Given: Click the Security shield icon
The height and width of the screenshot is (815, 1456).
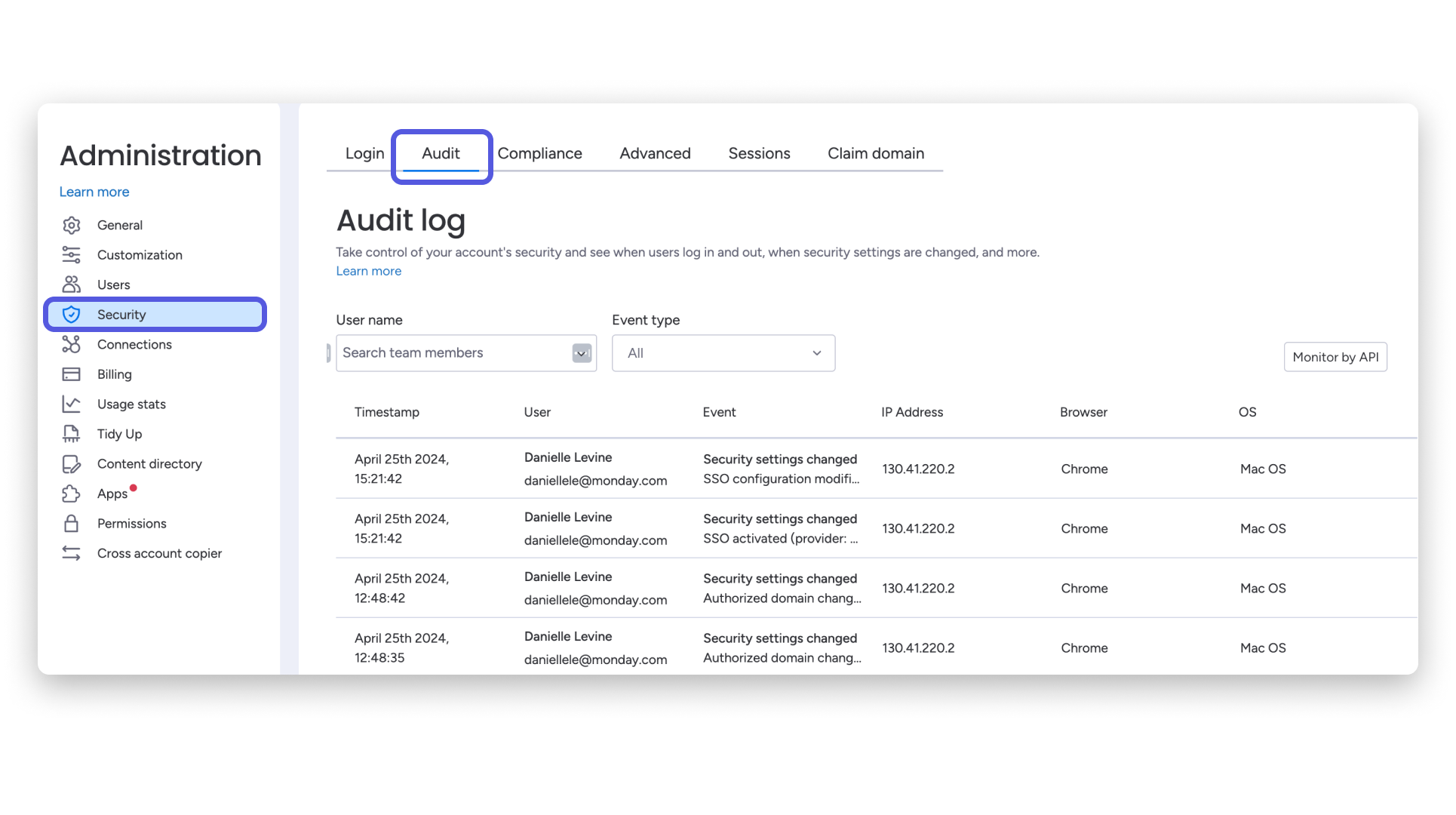Looking at the screenshot, I should coord(71,314).
